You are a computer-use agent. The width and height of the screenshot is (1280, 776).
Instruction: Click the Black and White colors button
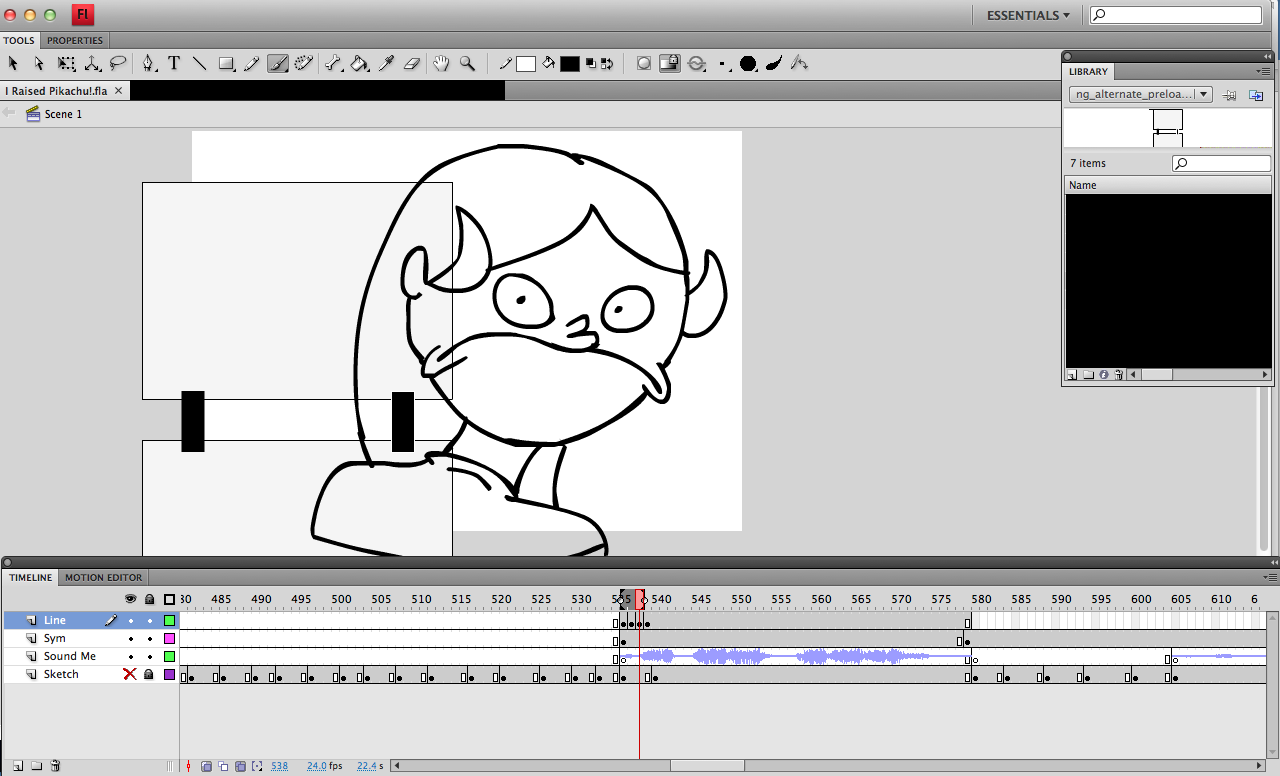(591, 64)
